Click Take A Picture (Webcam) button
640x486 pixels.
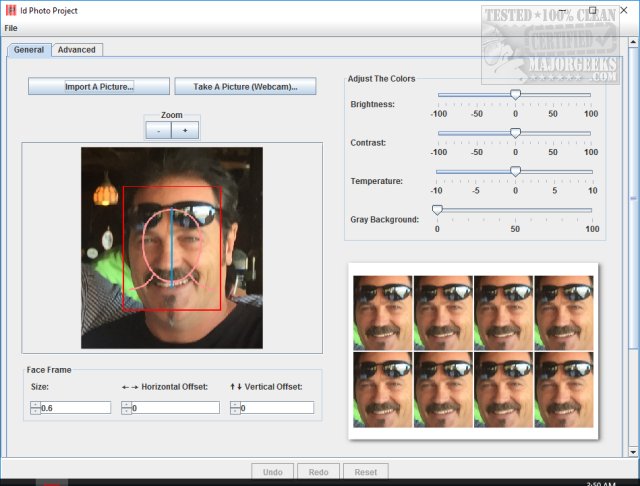point(245,87)
